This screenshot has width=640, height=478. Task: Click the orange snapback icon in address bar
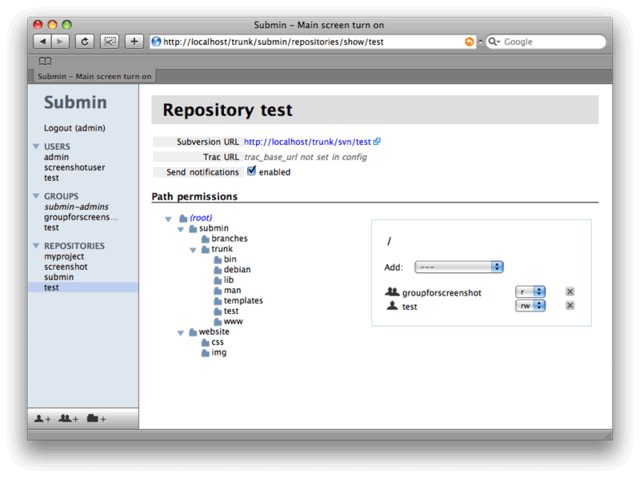(x=470, y=42)
